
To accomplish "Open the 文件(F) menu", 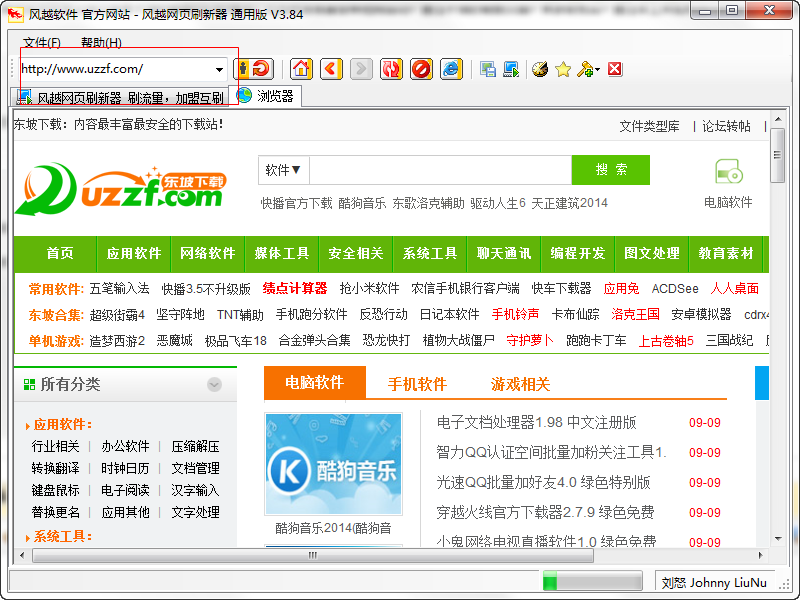I will [x=42, y=42].
